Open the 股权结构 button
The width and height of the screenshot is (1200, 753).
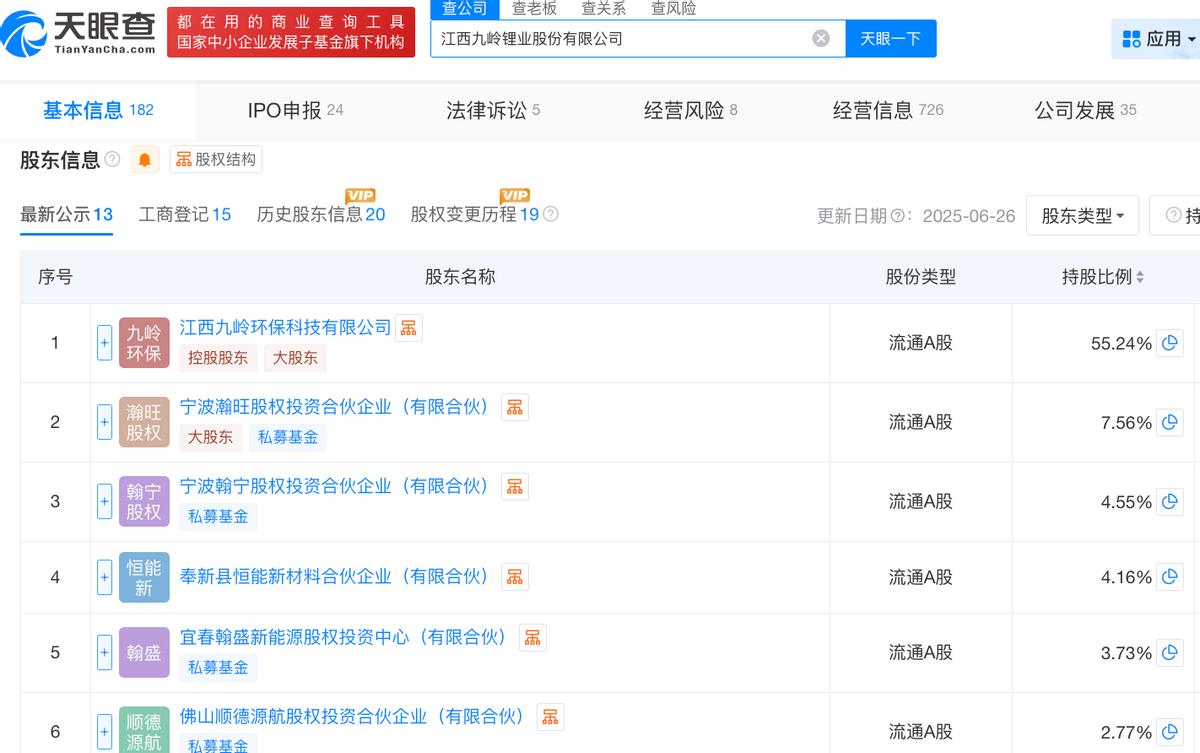click(x=216, y=159)
